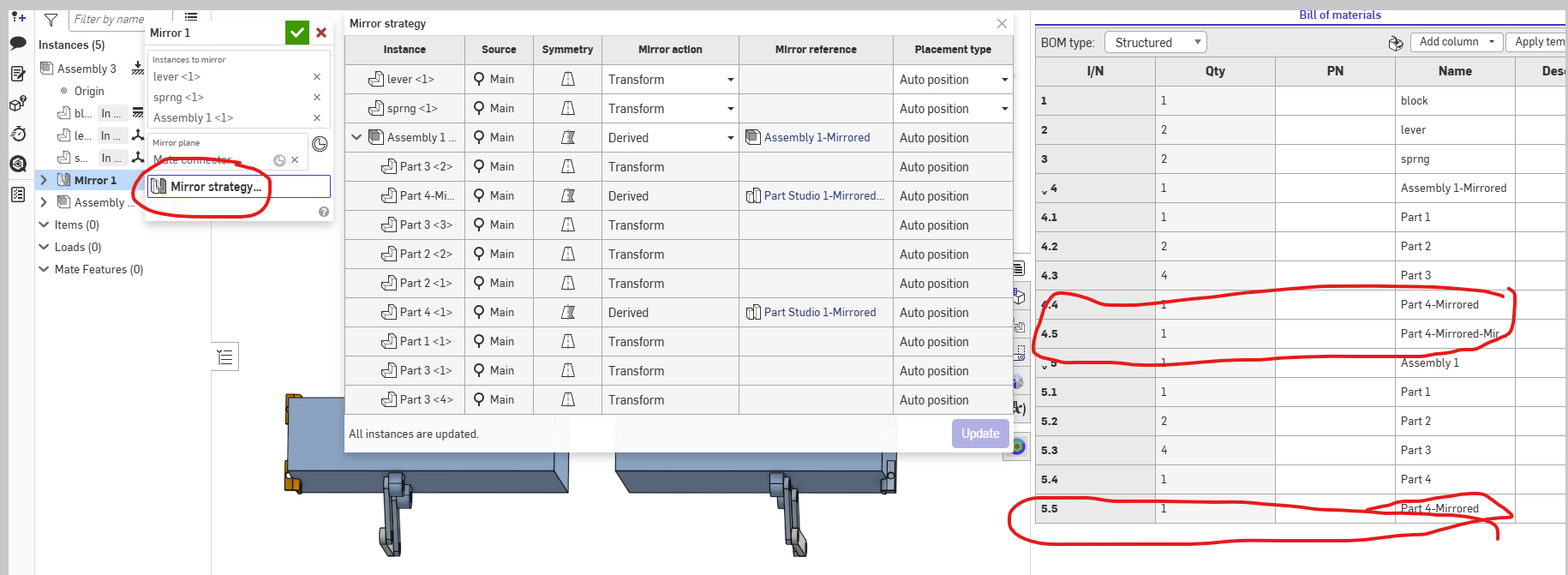Collapse the Items (0) section
The height and width of the screenshot is (575, 1568).
44,225
